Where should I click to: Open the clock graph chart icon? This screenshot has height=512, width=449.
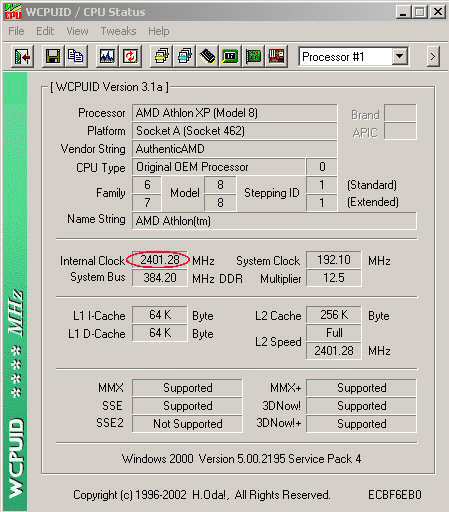[107, 57]
